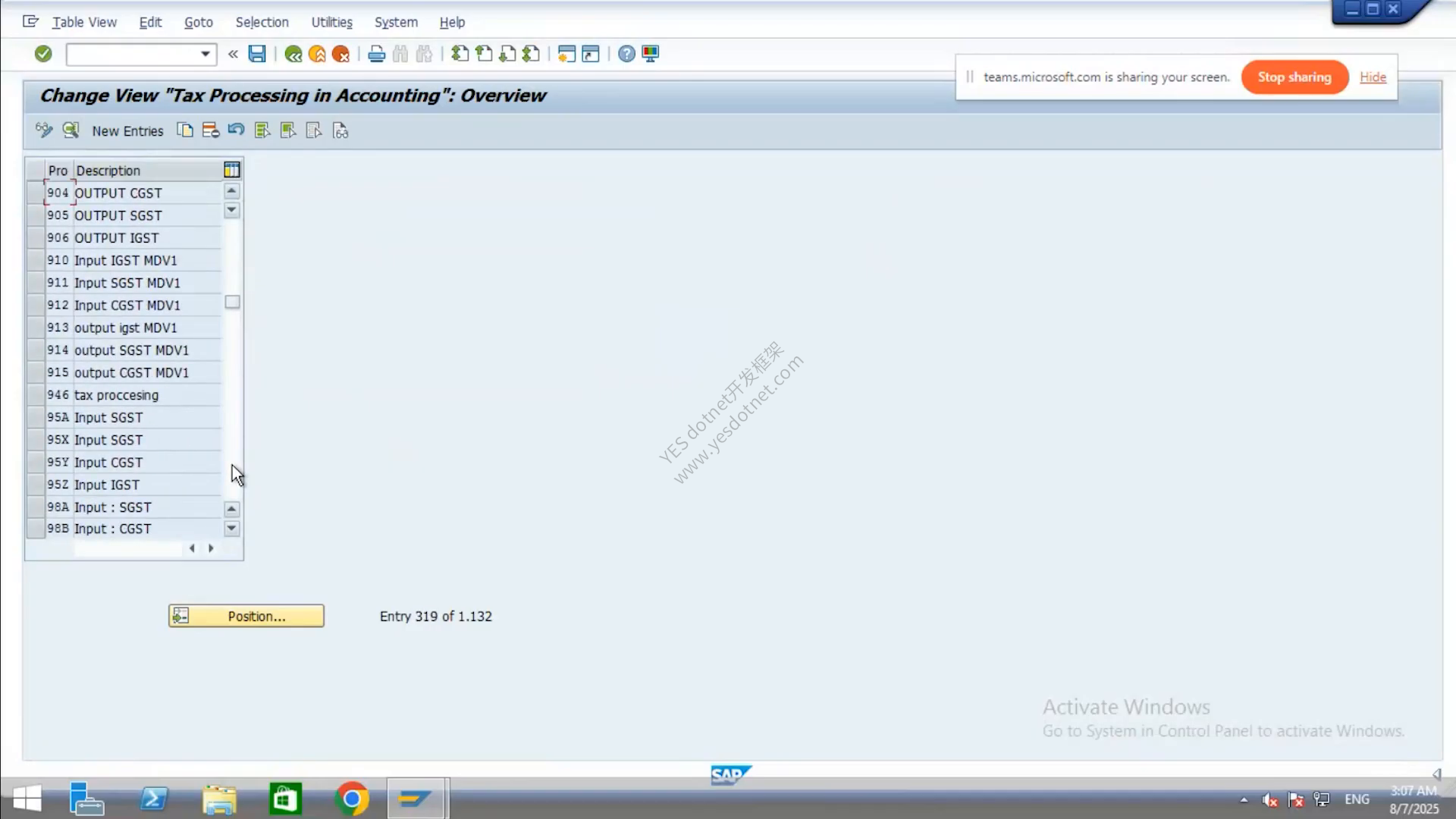
Task: Open the table column settings icon
Action: [232, 170]
